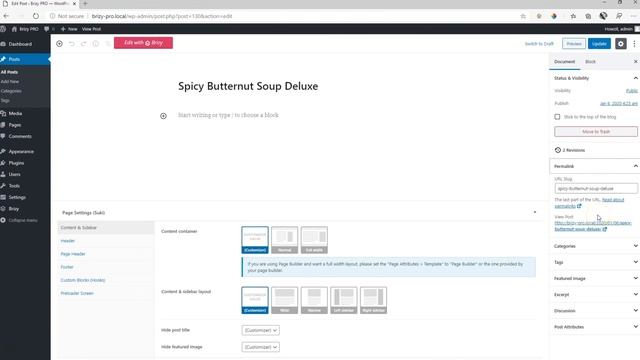Show content structure info icon

pos(96,43)
